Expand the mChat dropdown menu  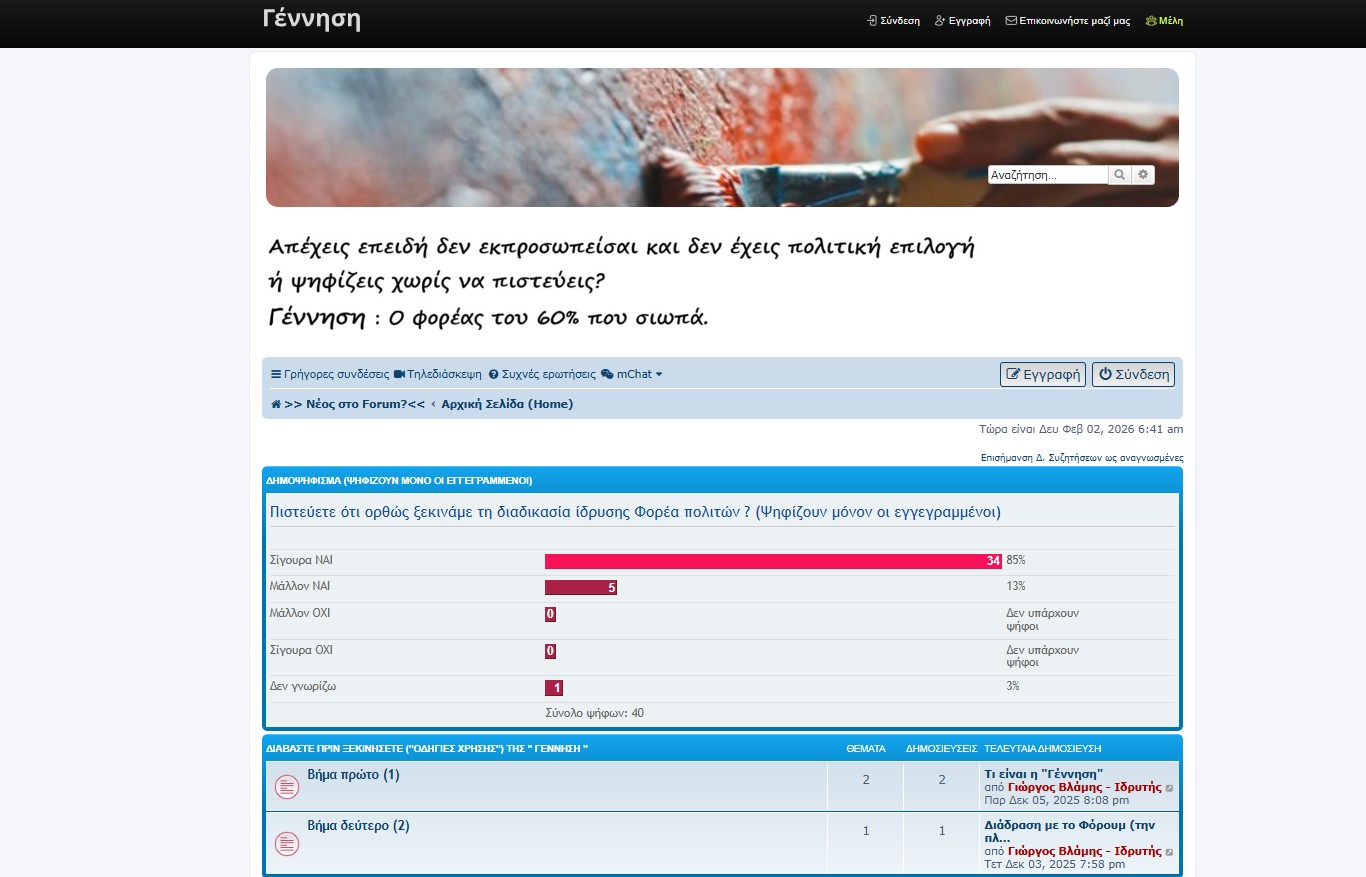coord(632,374)
